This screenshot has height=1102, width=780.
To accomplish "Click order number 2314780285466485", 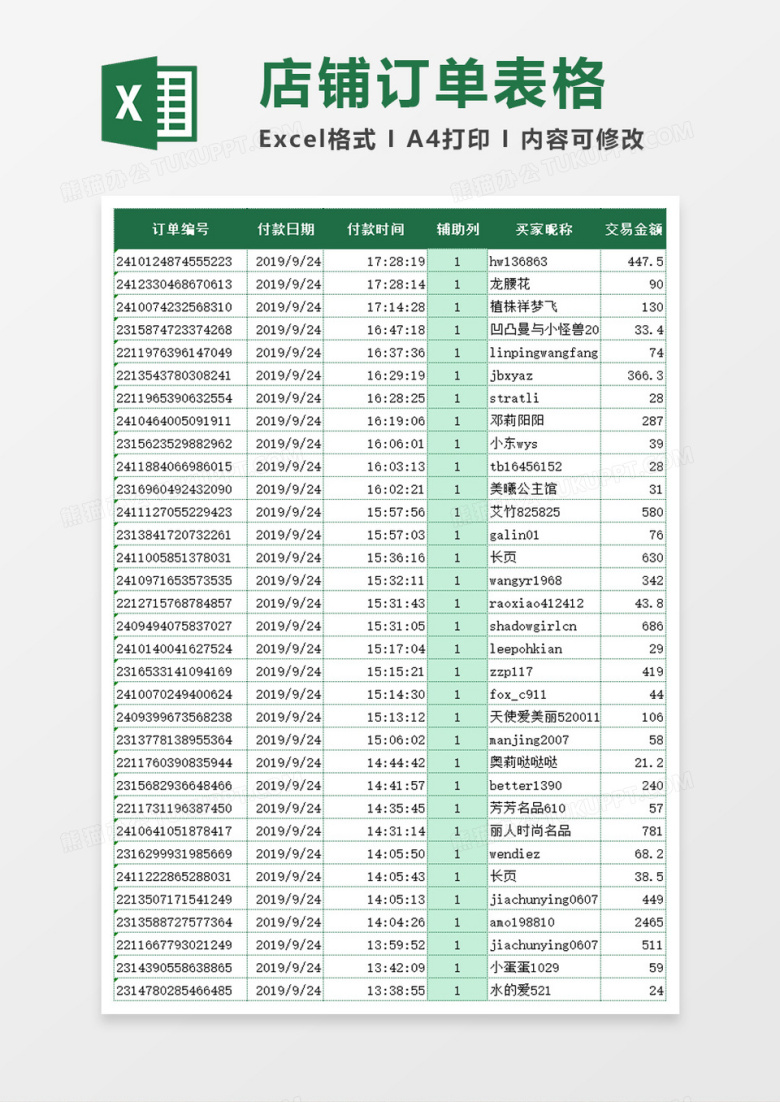I will coord(174,990).
